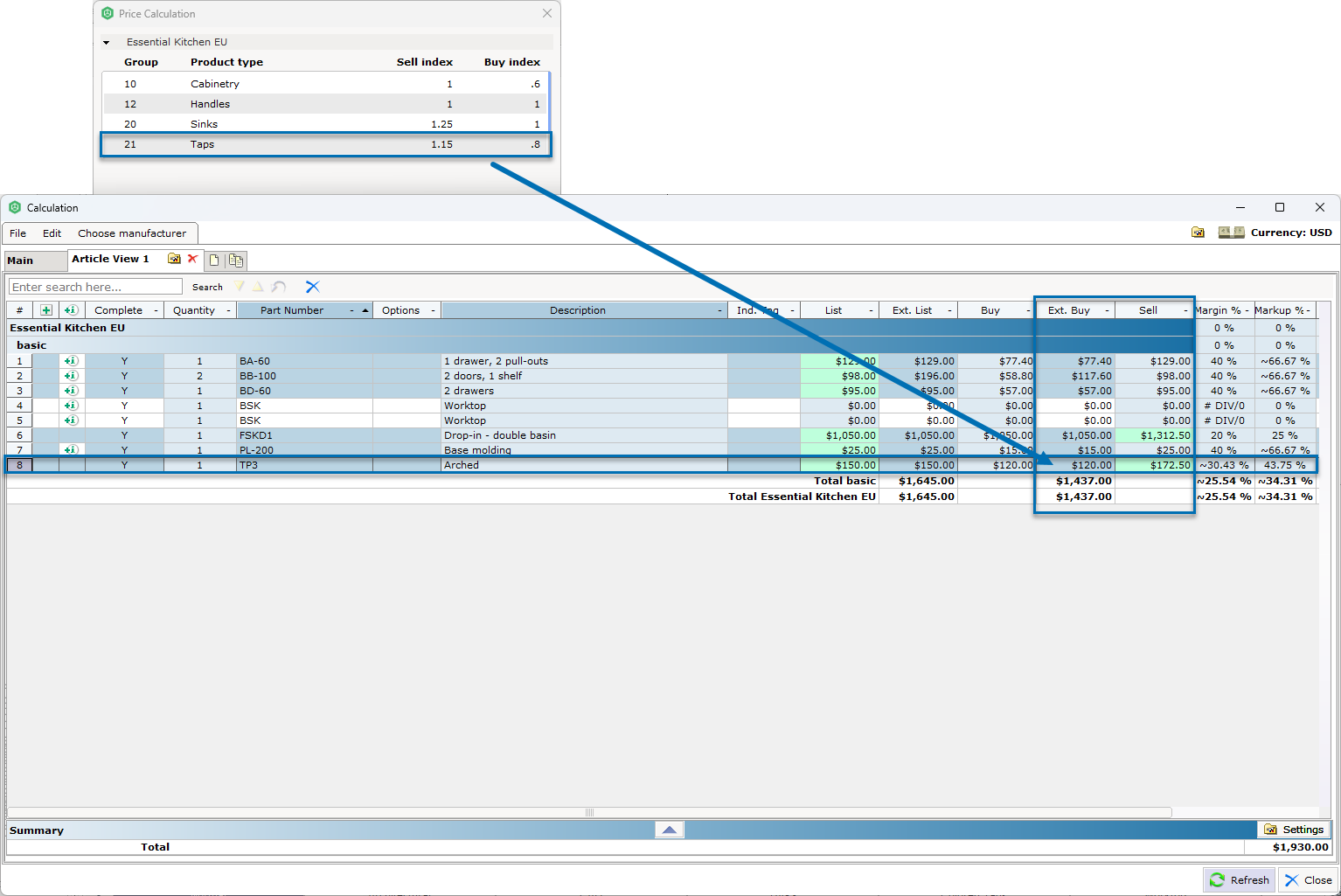Click the copy view icon on the tab bar
The width and height of the screenshot is (1341, 896).
pyautogui.click(x=235, y=260)
